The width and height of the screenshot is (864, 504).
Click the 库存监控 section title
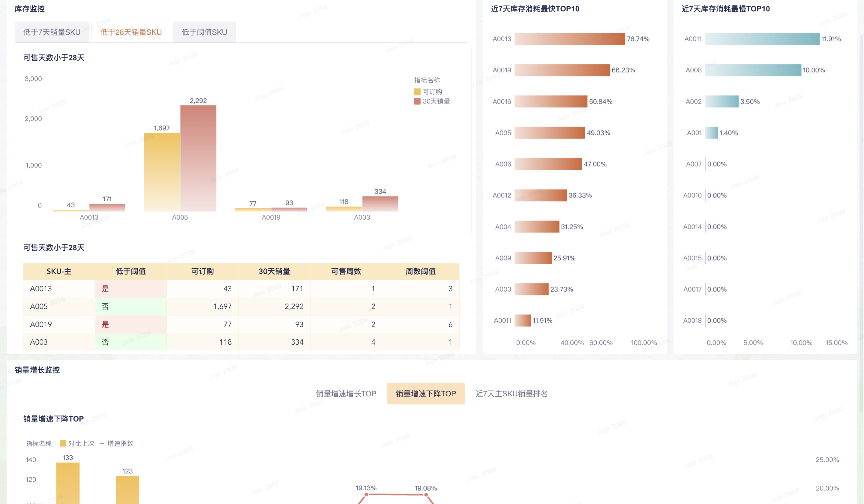tap(30, 9)
